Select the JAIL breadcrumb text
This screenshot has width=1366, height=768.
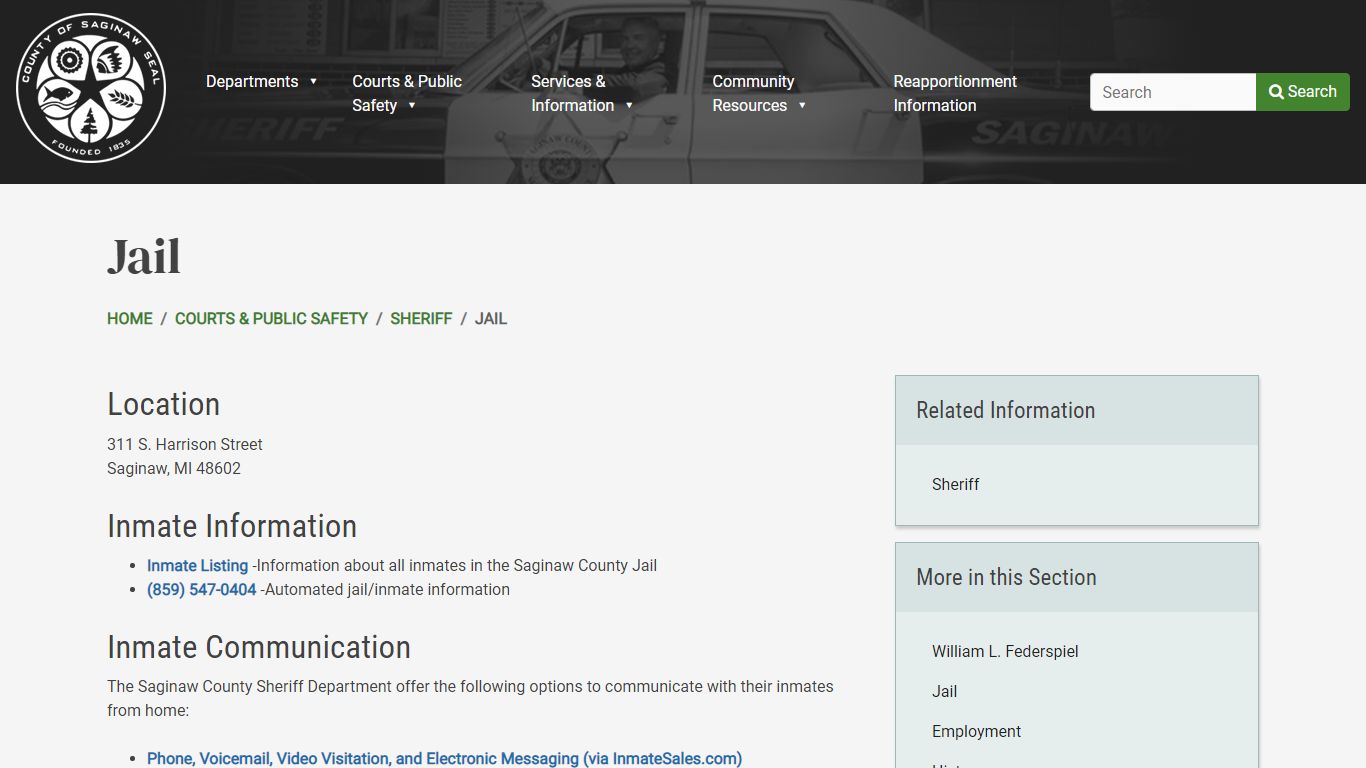[x=491, y=318]
